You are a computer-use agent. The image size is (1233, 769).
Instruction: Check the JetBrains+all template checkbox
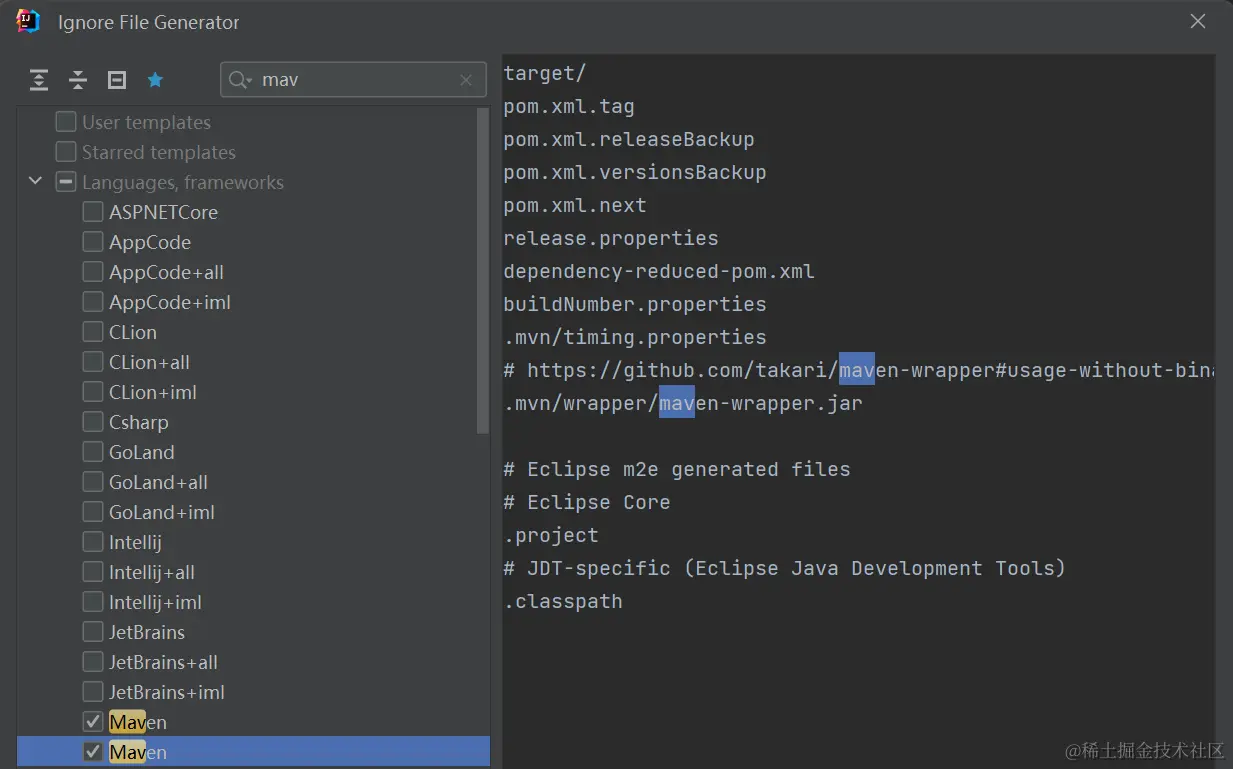(93, 662)
